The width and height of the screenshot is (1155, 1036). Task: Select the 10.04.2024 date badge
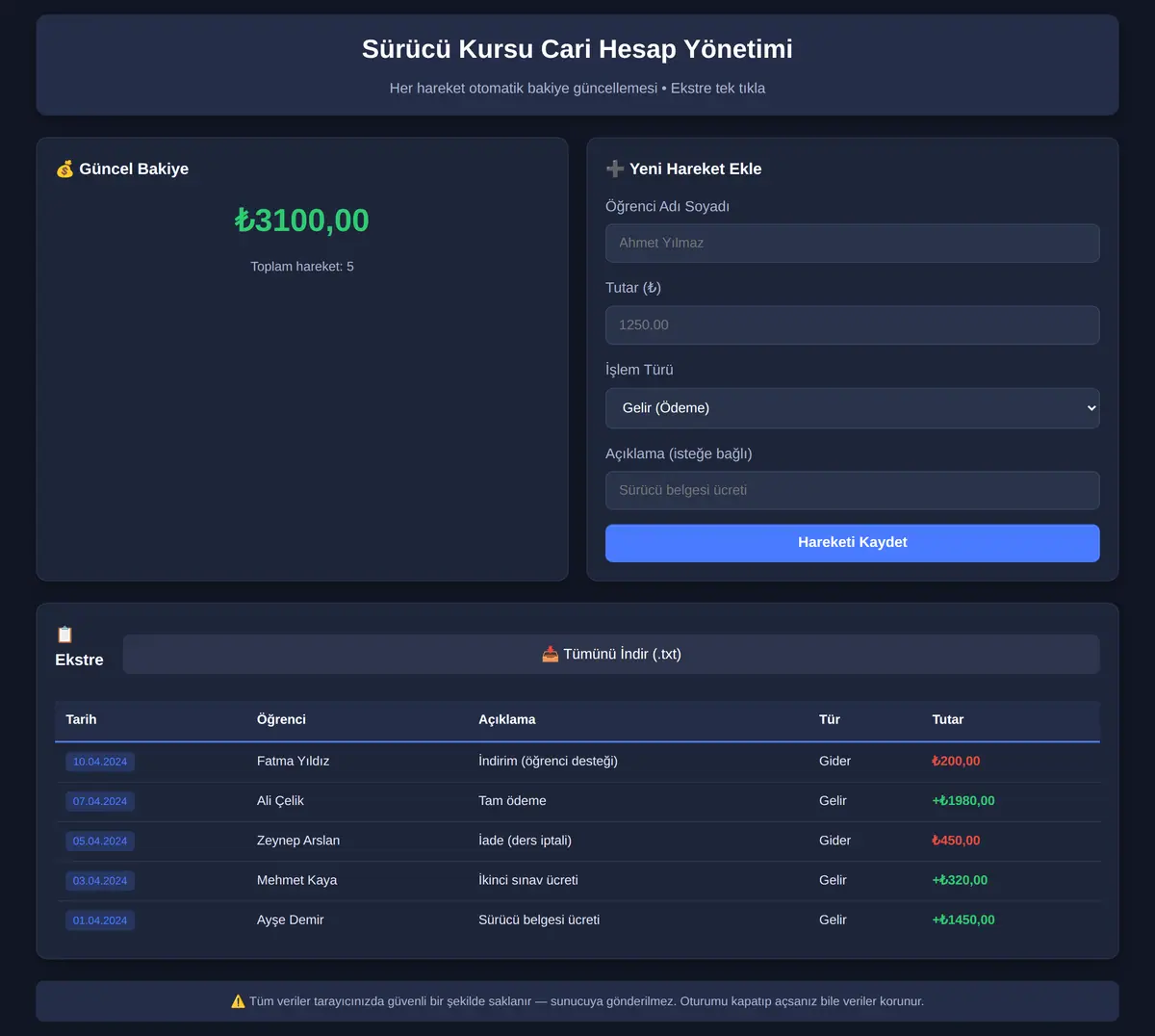[x=100, y=762]
